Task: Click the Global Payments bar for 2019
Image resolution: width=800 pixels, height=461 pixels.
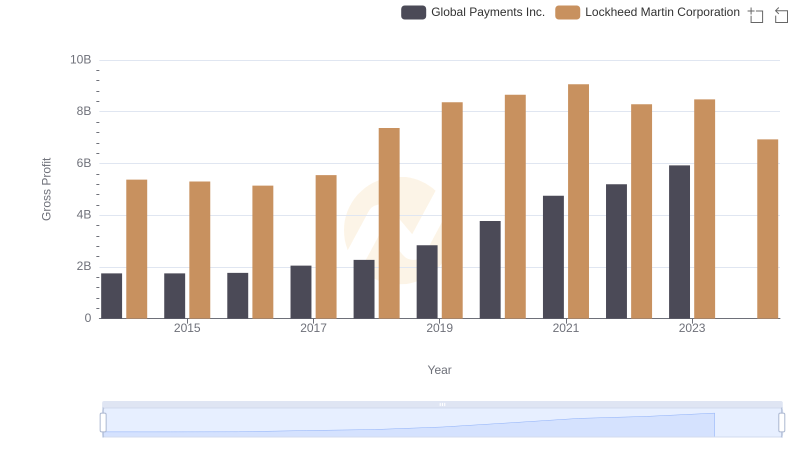Action: point(427,282)
